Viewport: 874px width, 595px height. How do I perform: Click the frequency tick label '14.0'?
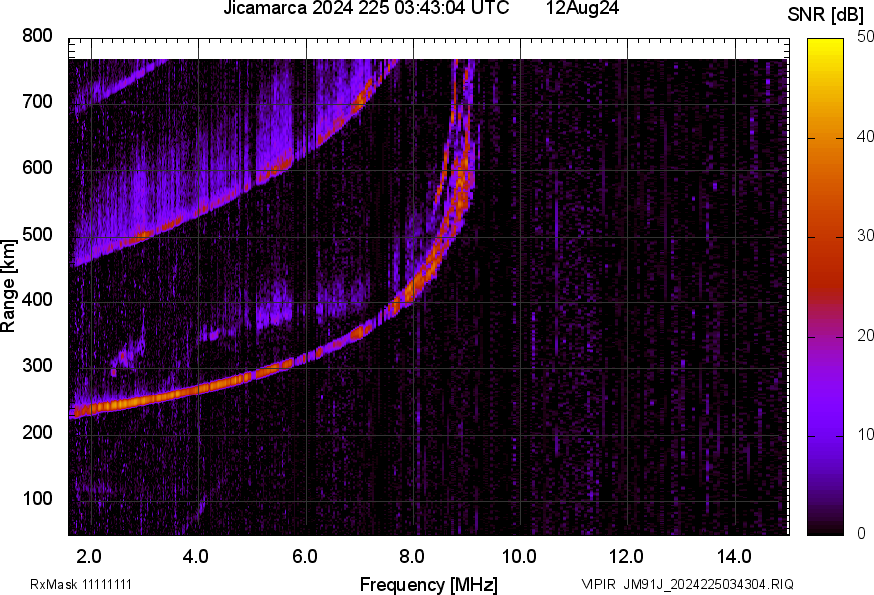coord(734,557)
